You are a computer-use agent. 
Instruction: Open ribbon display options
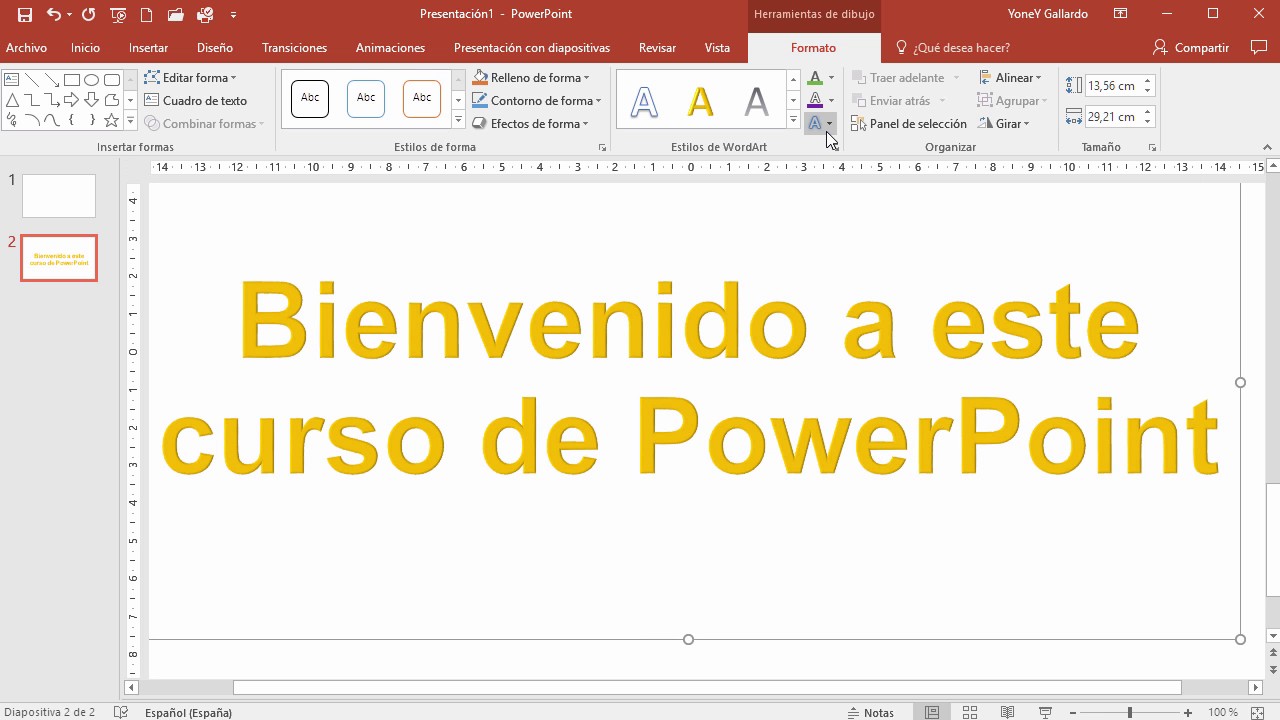pos(1121,14)
